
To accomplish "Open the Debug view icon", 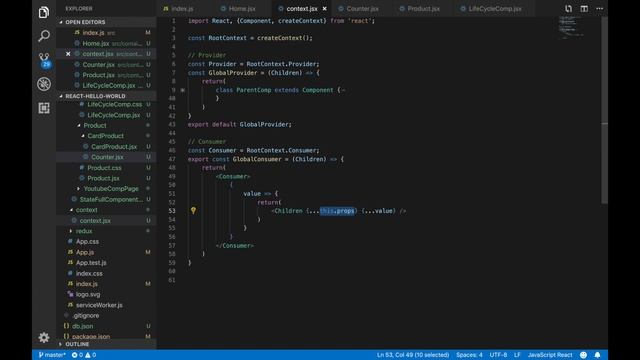I will coord(44,84).
